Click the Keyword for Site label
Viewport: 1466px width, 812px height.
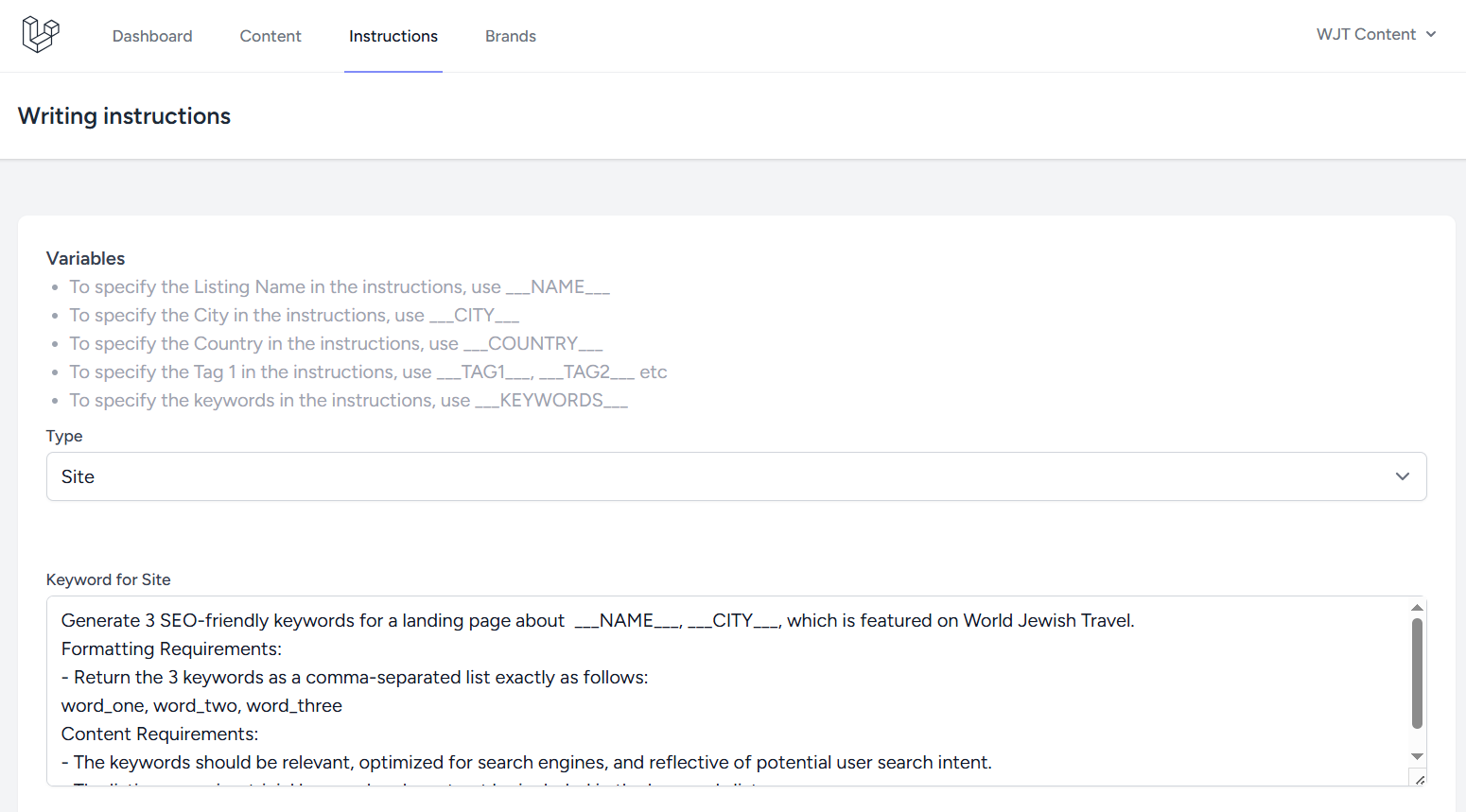point(109,579)
